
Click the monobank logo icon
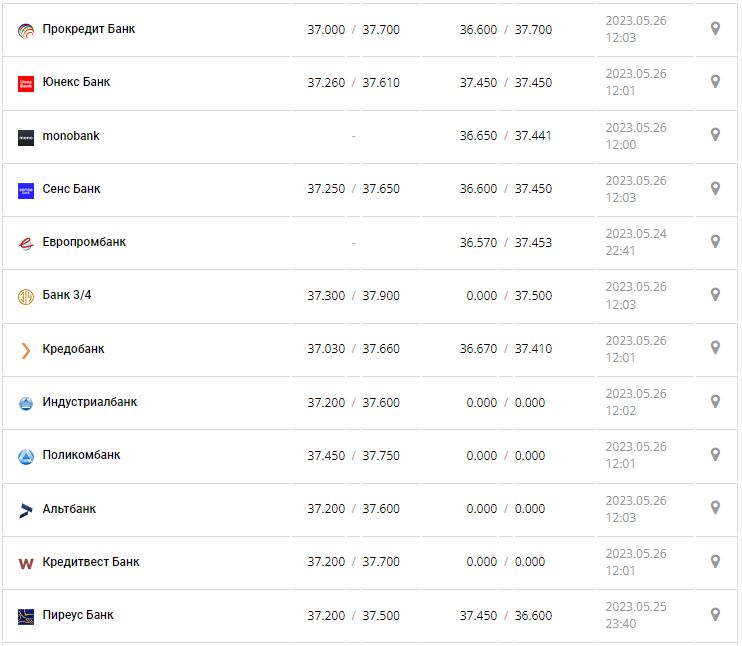[x=26, y=137]
